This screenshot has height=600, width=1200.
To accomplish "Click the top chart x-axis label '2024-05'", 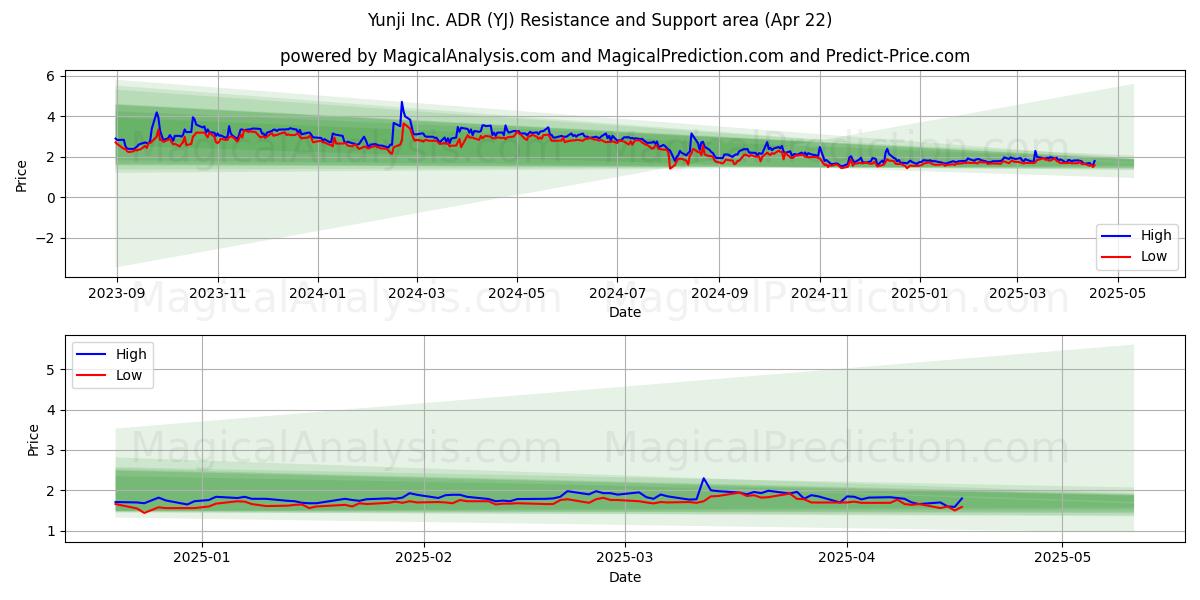I will [x=517, y=295].
